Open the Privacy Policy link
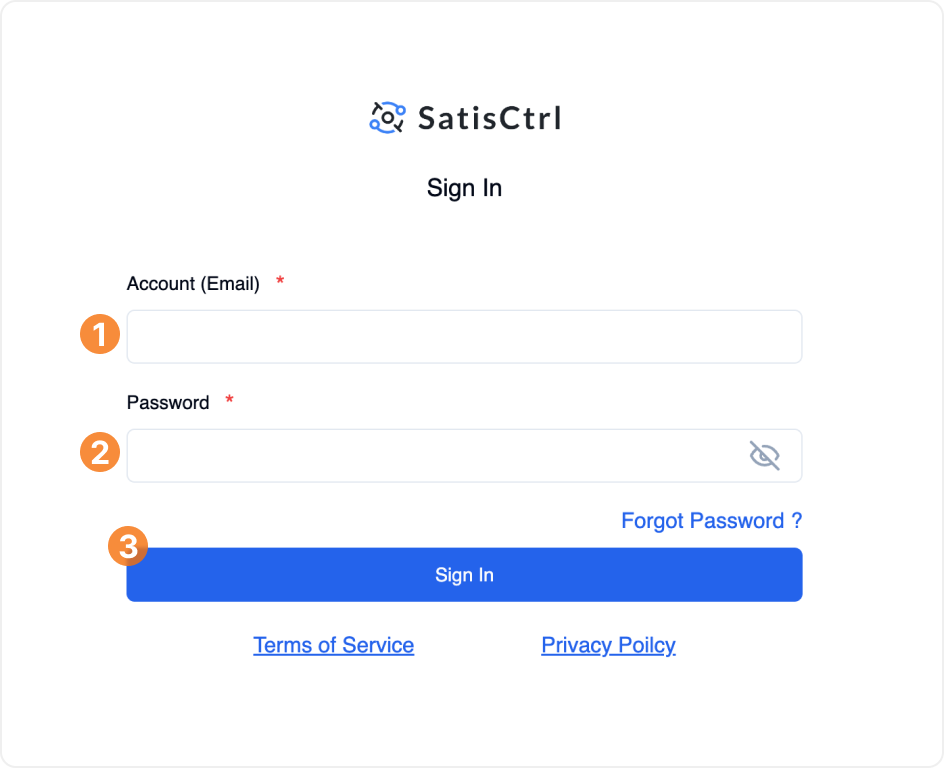Screen dimensions: 944x768 608,645
